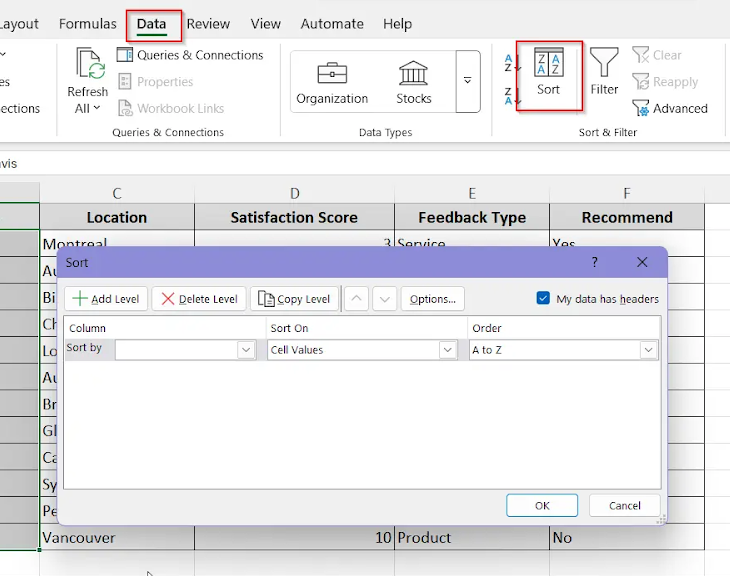Open Queries & Connections pane
Screen dimensions: 730x576
point(190,55)
